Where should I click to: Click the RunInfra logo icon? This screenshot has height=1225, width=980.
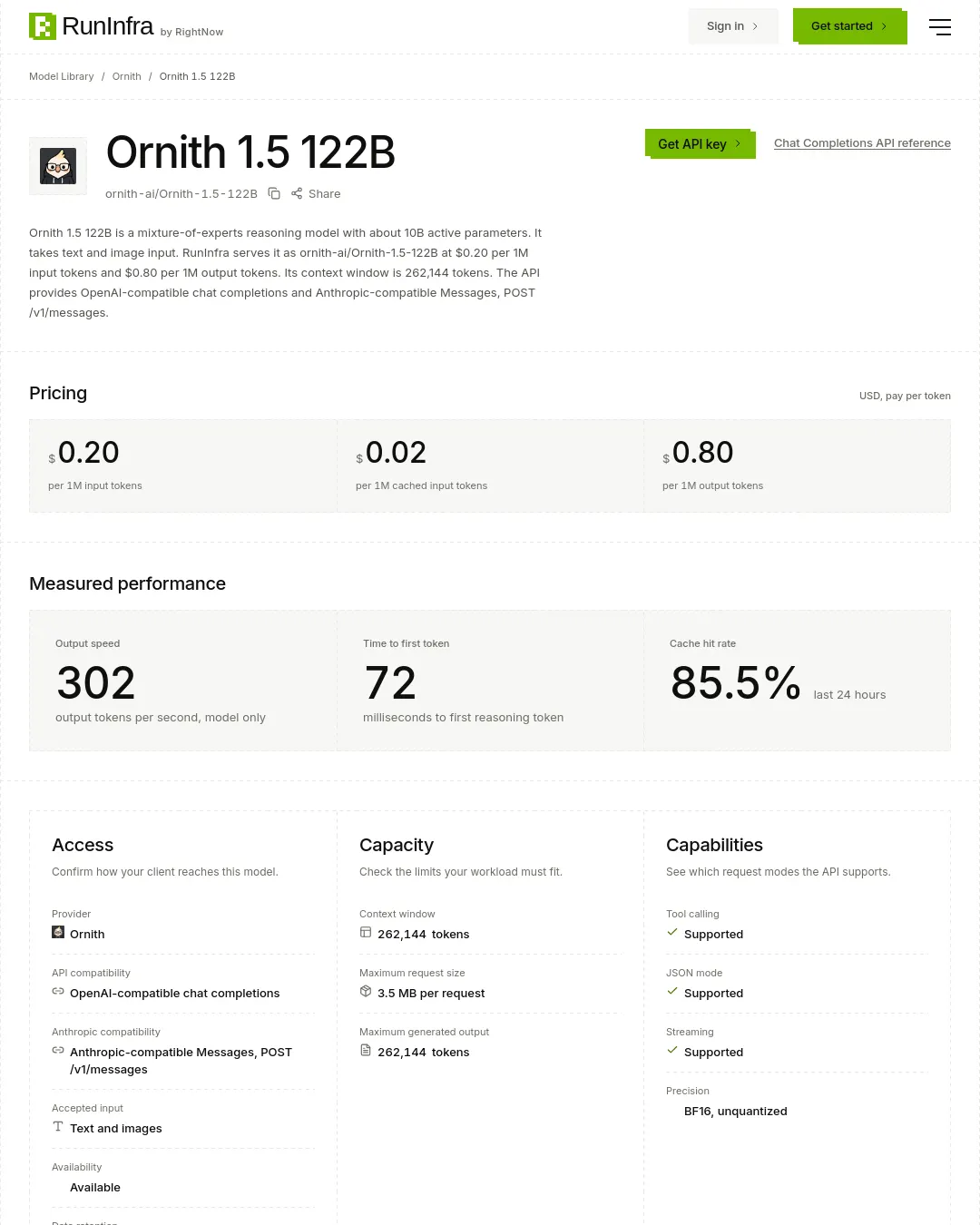(x=43, y=26)
